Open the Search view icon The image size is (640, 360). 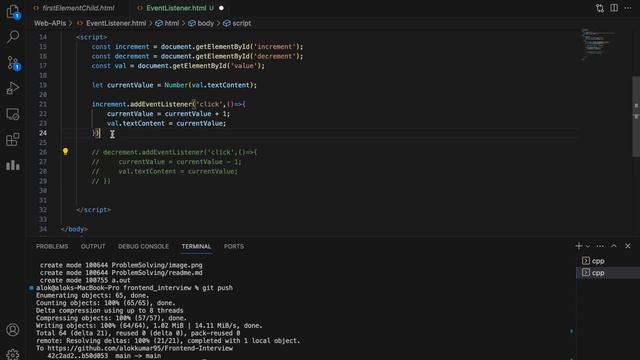click(x=13, y=37)
